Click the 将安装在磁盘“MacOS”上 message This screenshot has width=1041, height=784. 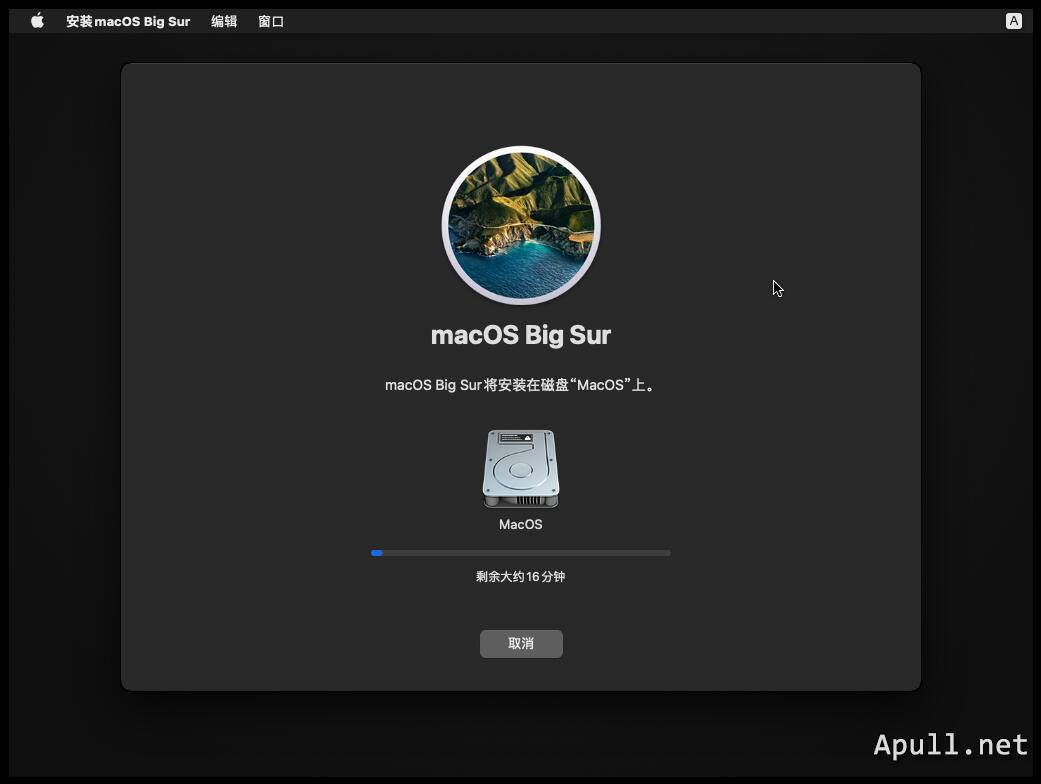520,385
